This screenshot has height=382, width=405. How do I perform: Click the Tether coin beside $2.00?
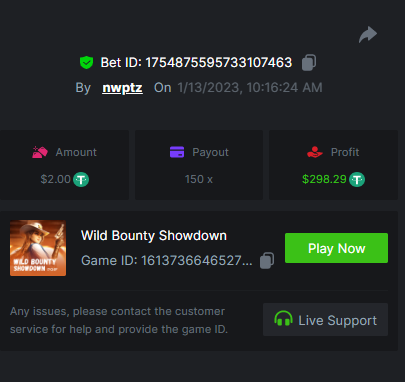(x=81, y=180)
